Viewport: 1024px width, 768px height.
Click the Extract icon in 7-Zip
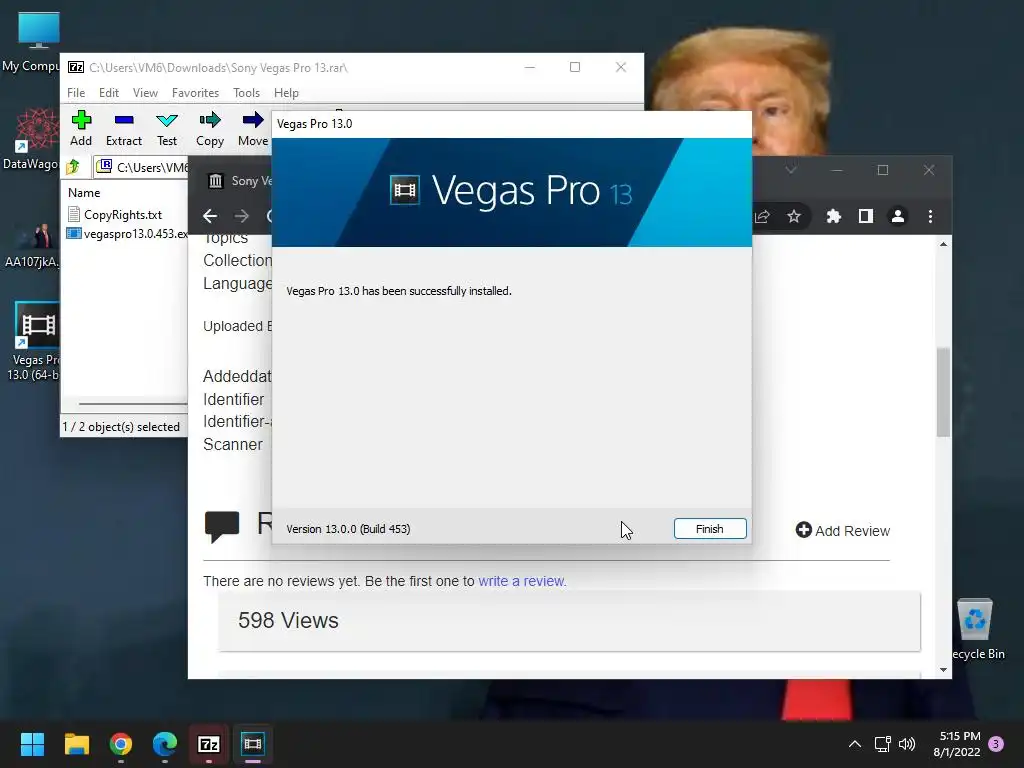(123, 129)
